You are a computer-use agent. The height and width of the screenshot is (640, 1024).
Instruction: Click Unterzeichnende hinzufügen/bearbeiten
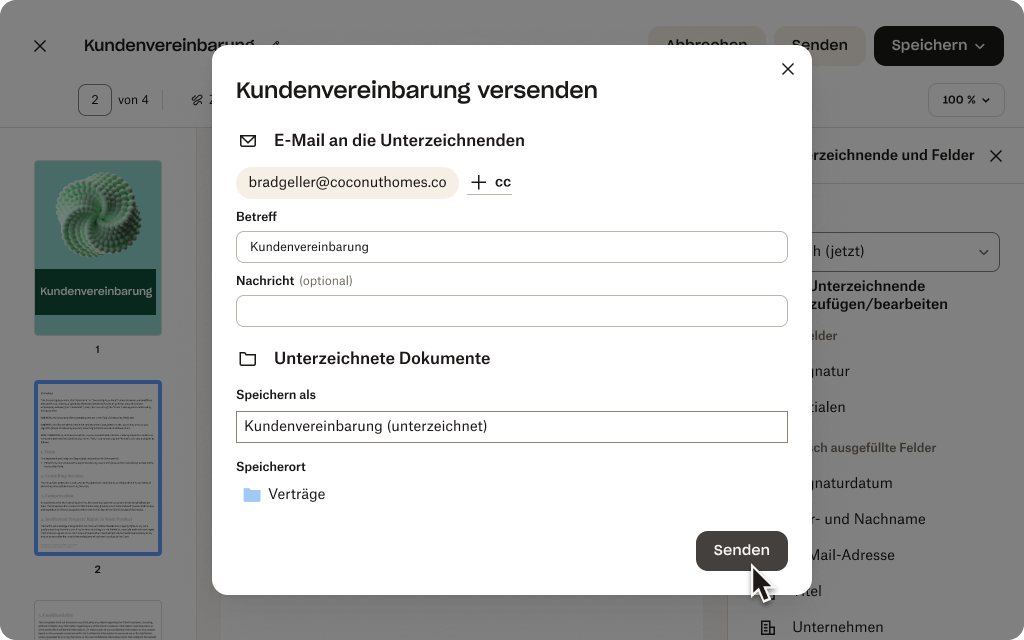[x=878, y=295]
